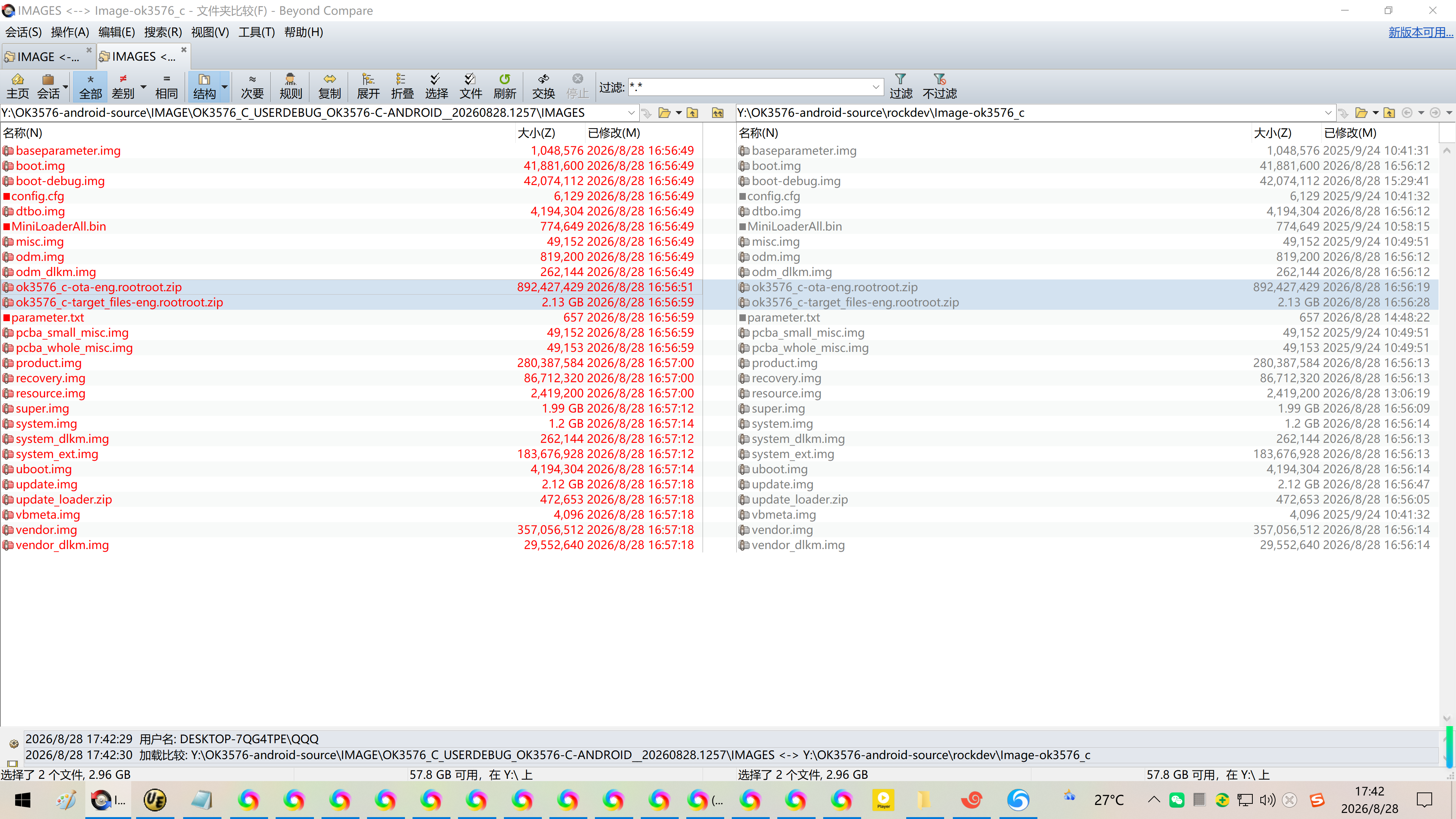This screenshot has width=1456, height=819.
Task: Go up one level on the right pane
Action: click(x=1389, y=113)
